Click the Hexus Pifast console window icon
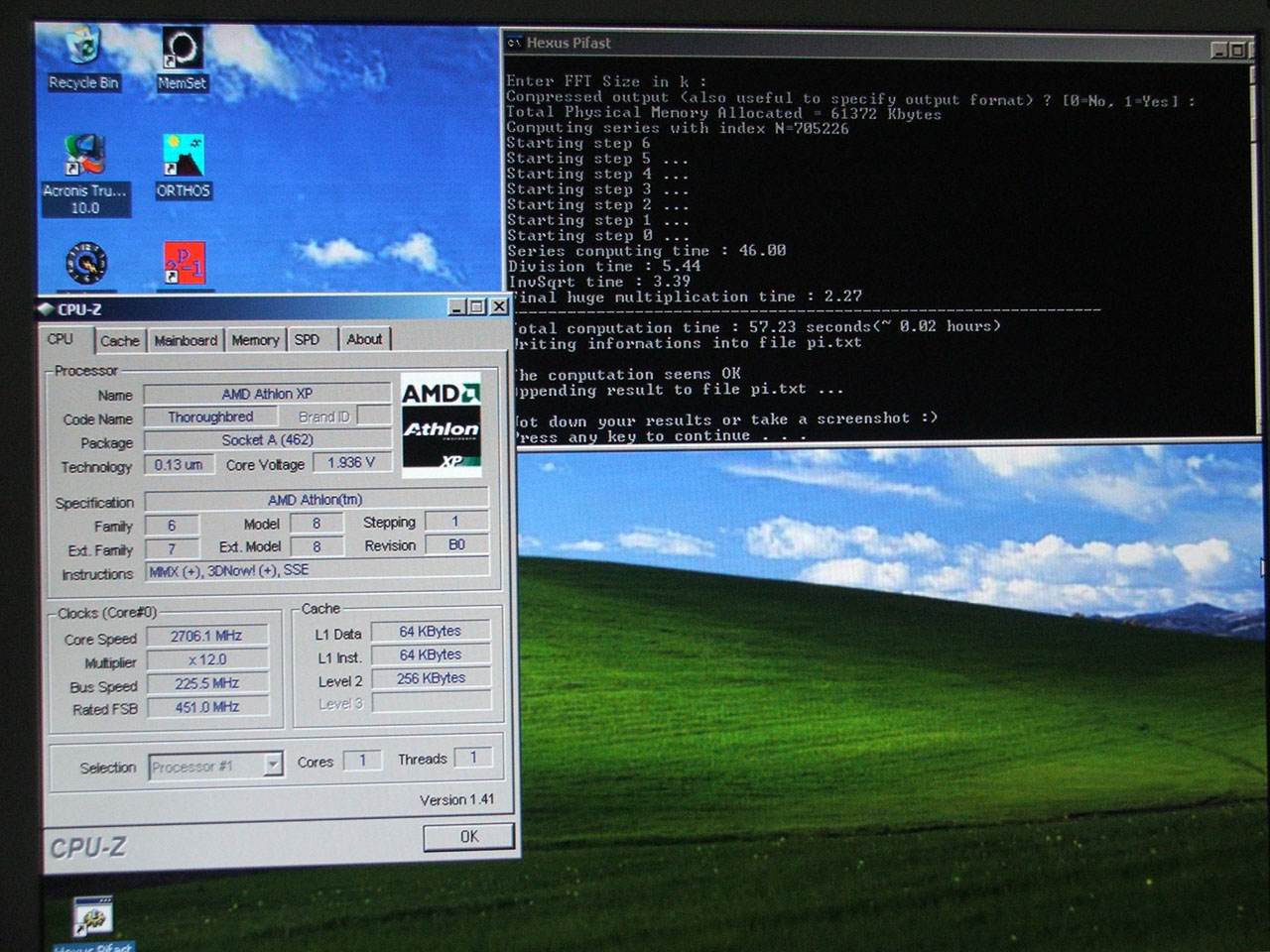The width and height of the screenshot is (1270, 952). click(514, 43)
